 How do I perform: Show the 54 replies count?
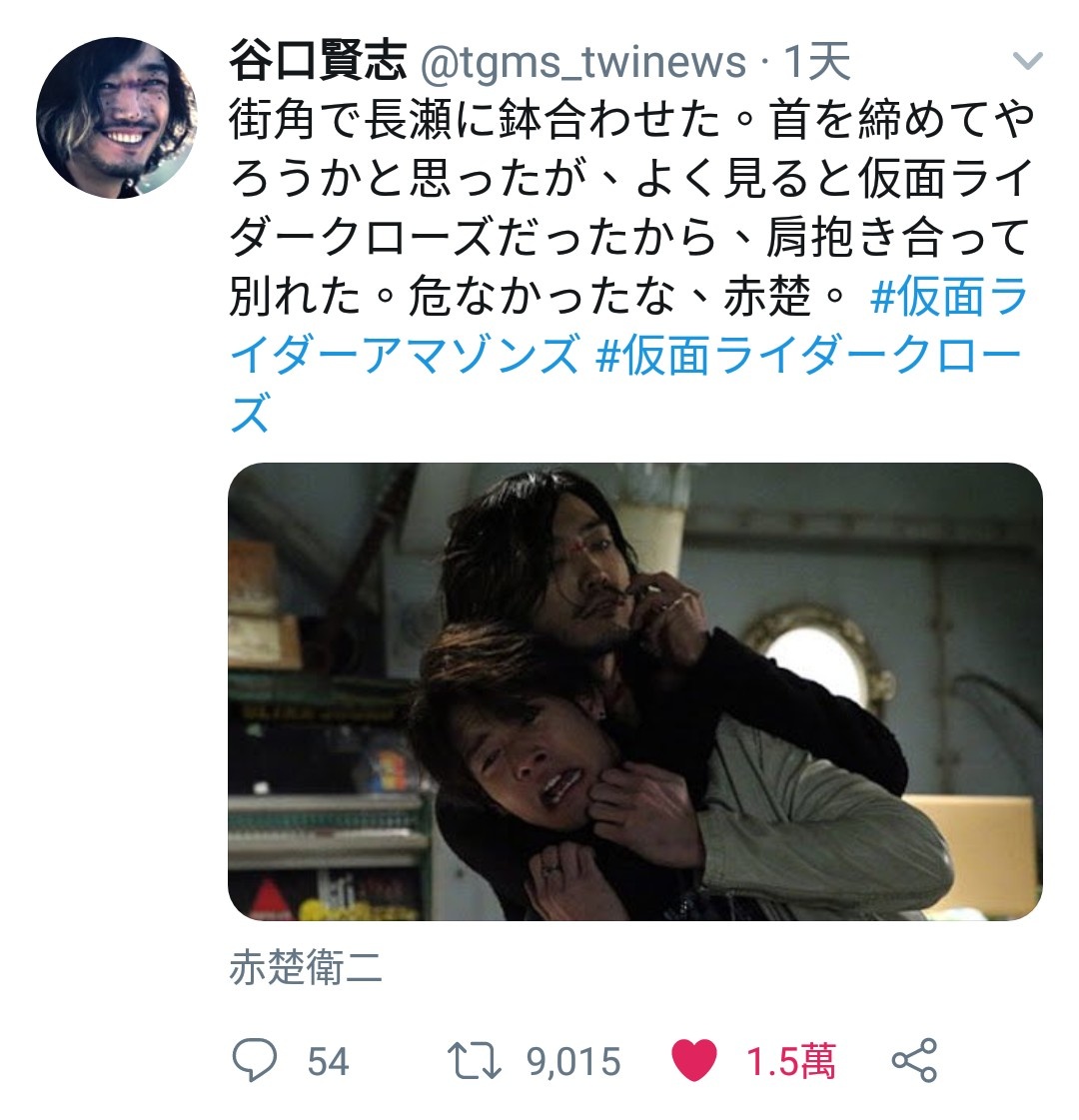(329, 1061)
